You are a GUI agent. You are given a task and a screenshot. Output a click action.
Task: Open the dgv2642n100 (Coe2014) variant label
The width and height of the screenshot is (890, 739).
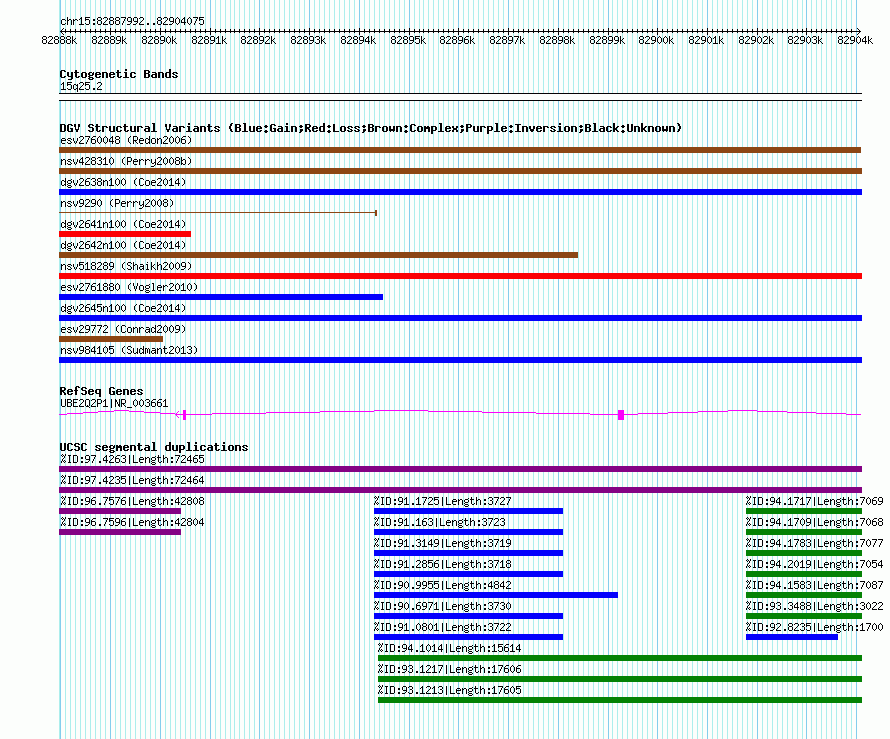(123, 245)
